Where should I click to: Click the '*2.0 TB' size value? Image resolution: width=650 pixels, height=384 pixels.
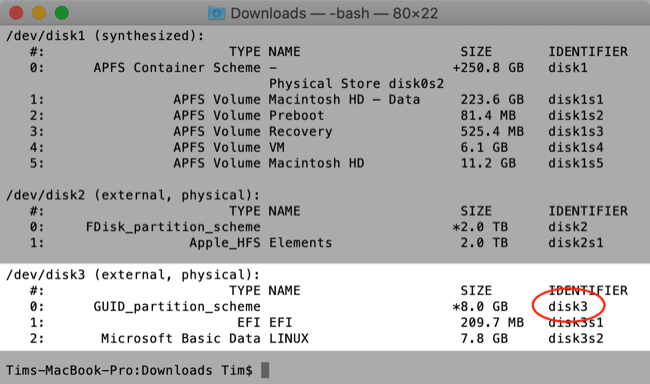[x=480, y=227]
